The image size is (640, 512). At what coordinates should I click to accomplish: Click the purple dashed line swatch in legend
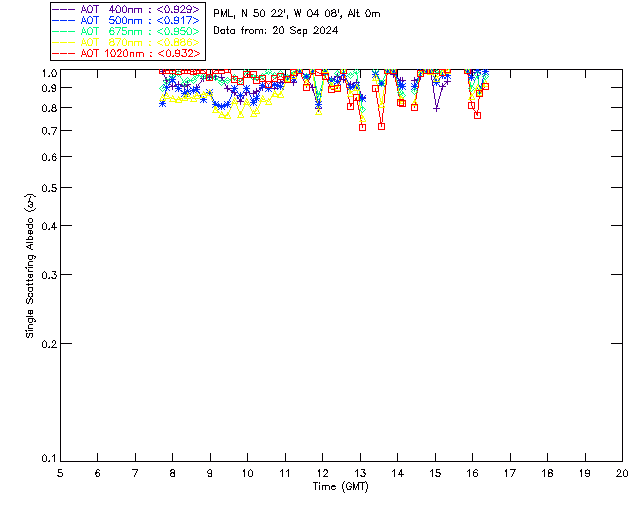(x=64, y=9)
